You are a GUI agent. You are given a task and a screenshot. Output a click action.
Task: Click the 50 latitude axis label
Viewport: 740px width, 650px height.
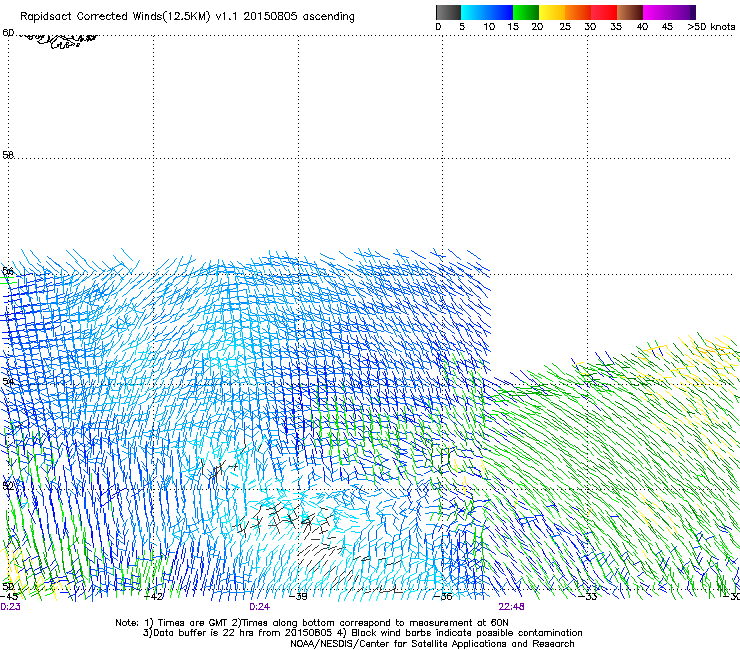pyautogui.click(x=8, y=586)
